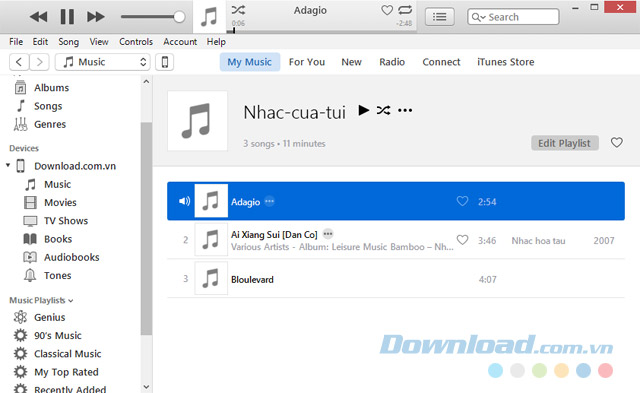Open options dots next to Adagio
The image size is (640, 393).
tap(269, 201)
